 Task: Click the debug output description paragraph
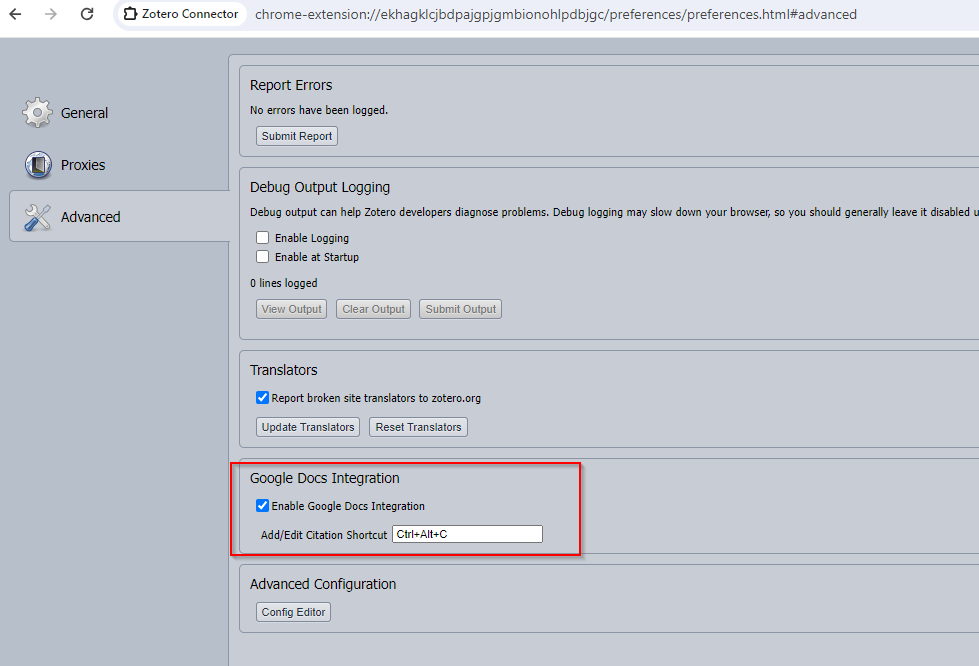pyautogui.click(x=614, y=212)
